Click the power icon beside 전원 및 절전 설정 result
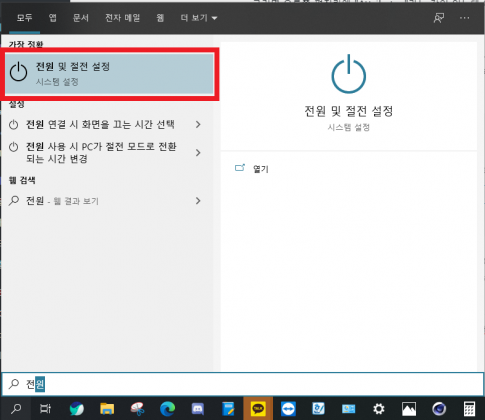485x420 pixels. pos(18,72)
